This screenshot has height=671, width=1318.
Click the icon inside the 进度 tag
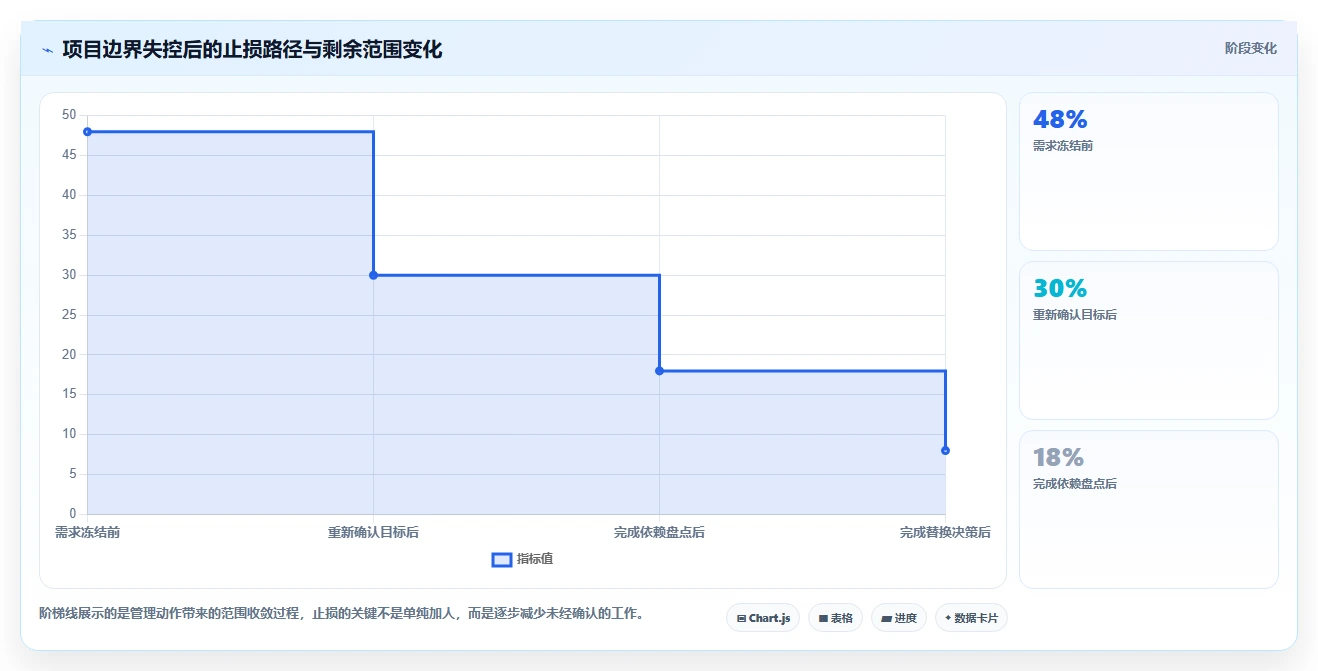886,619
